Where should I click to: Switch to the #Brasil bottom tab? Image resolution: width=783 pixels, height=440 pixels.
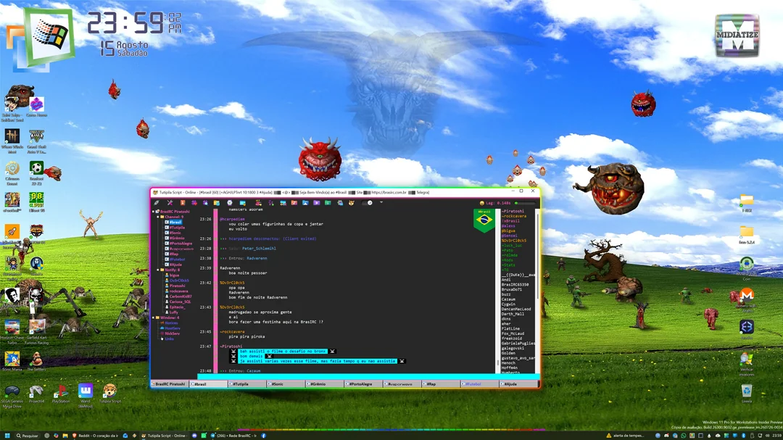click(x=208, y=384)
